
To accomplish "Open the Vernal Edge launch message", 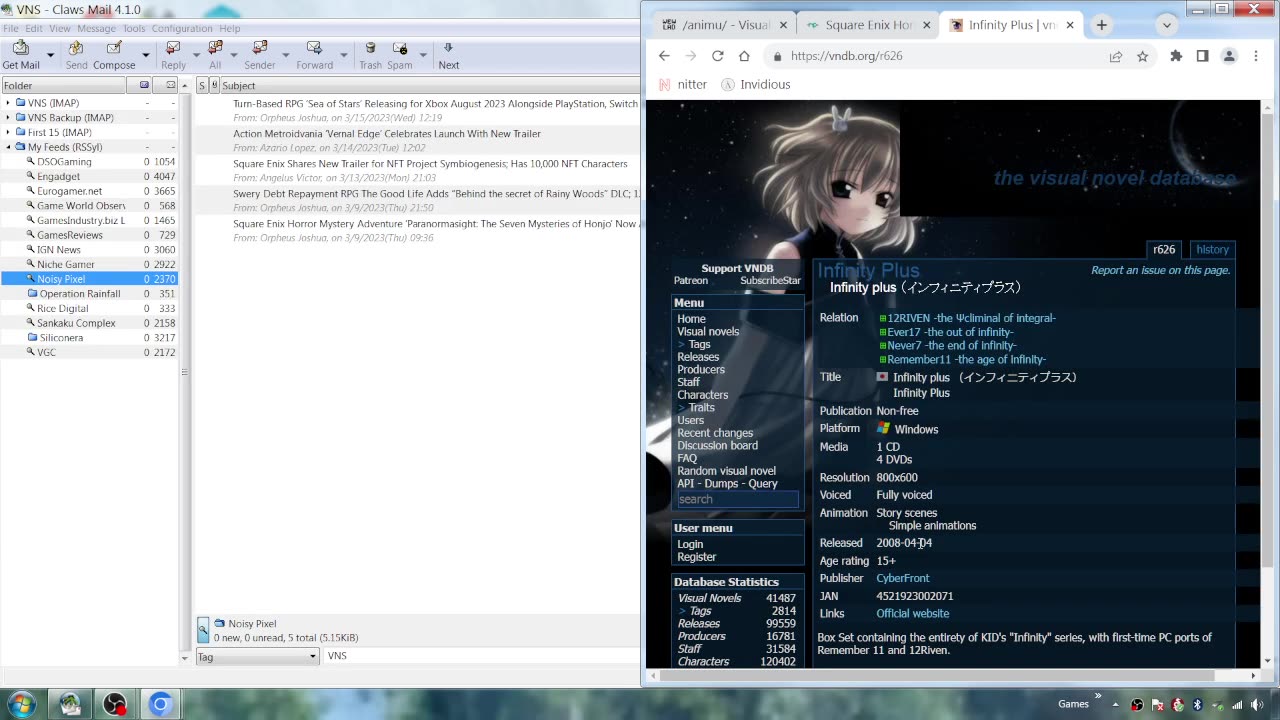I will [x=387, y=133].
